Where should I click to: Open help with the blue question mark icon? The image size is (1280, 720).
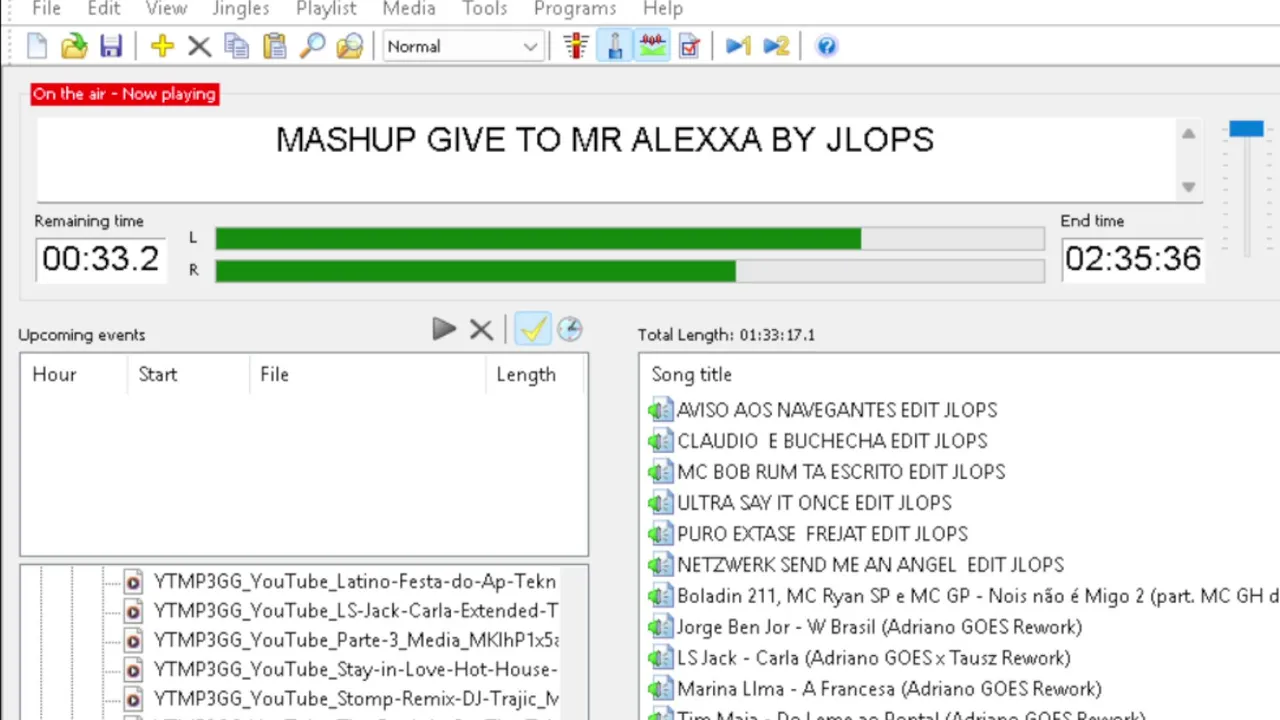827,46
